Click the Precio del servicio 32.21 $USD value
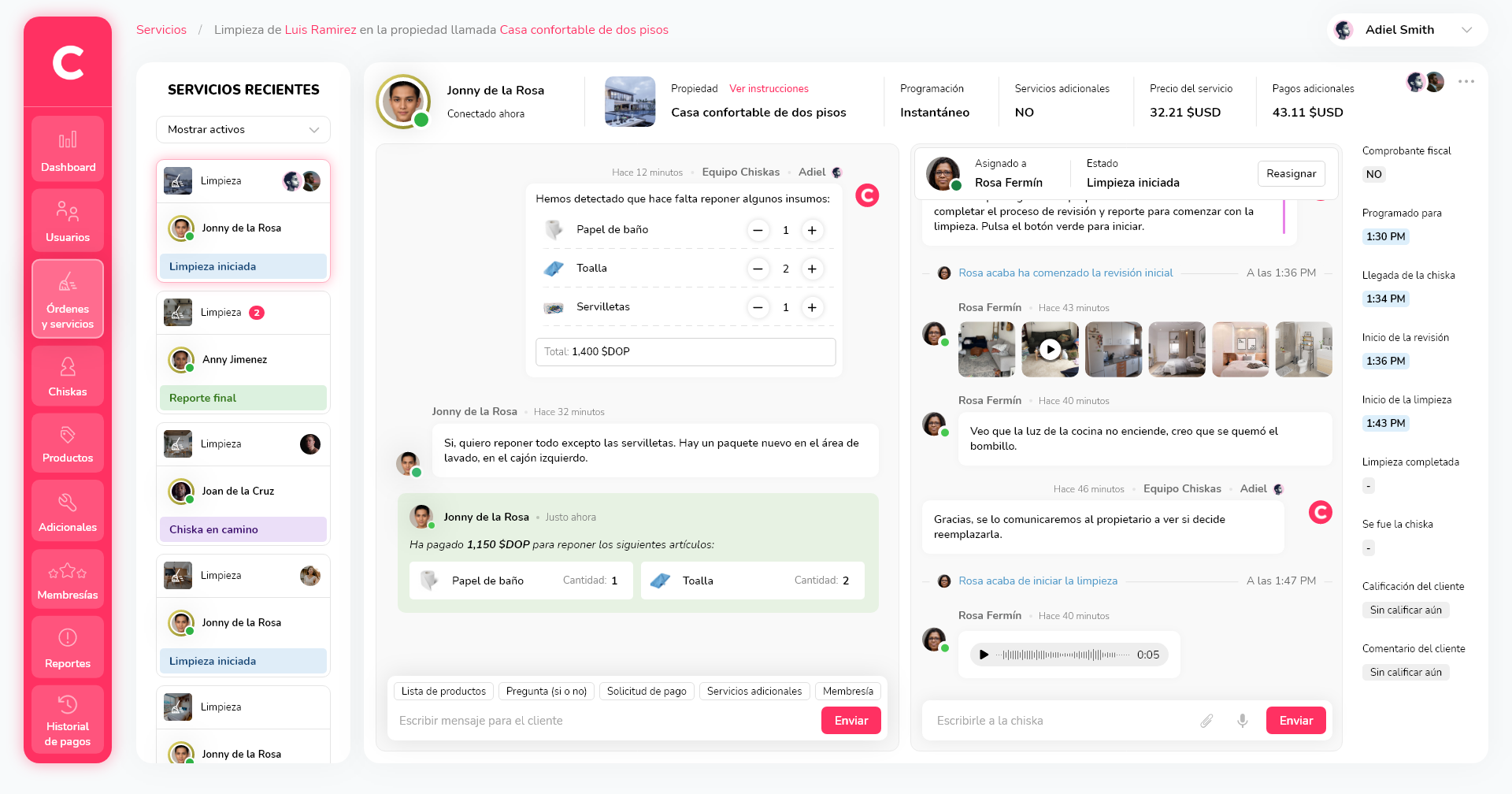Screen dimensions: 1512x794 (1185, 113)
